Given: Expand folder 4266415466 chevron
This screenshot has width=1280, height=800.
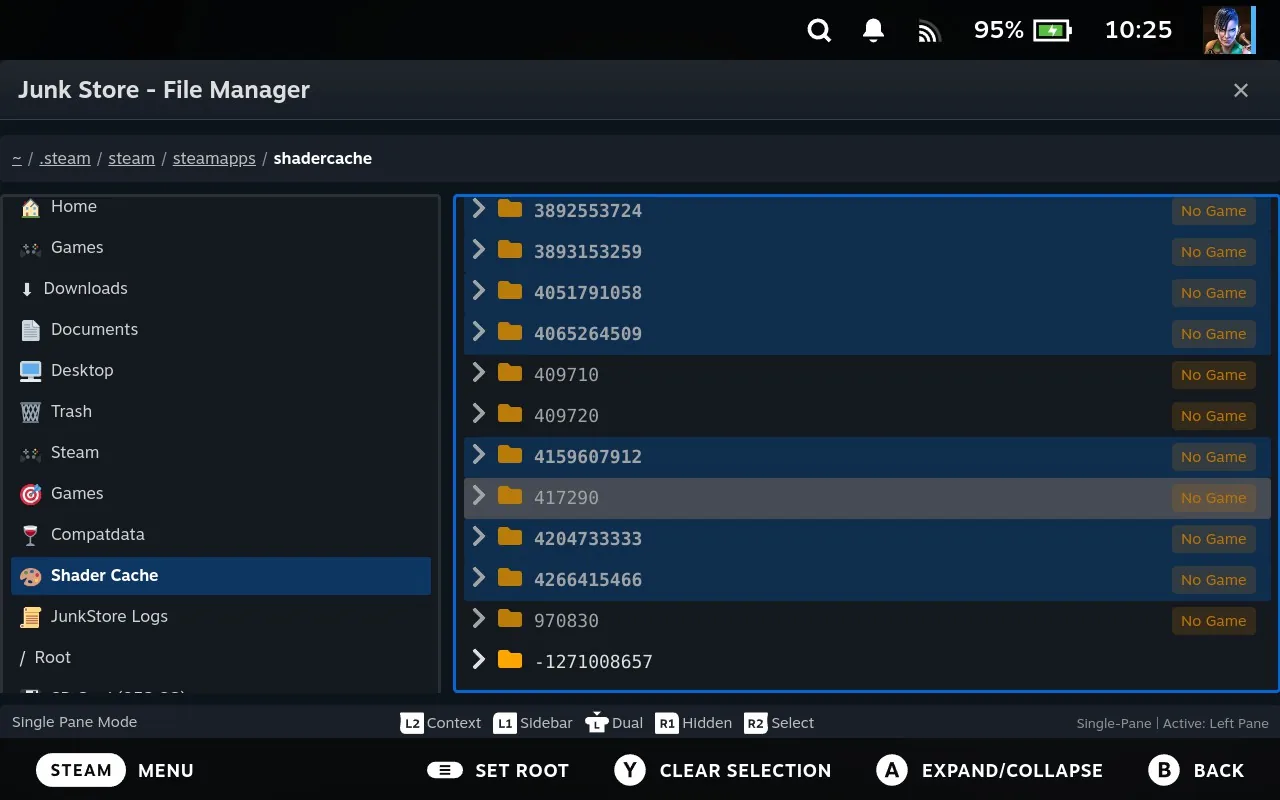Looking at the screenshot, I should (479, 577).
